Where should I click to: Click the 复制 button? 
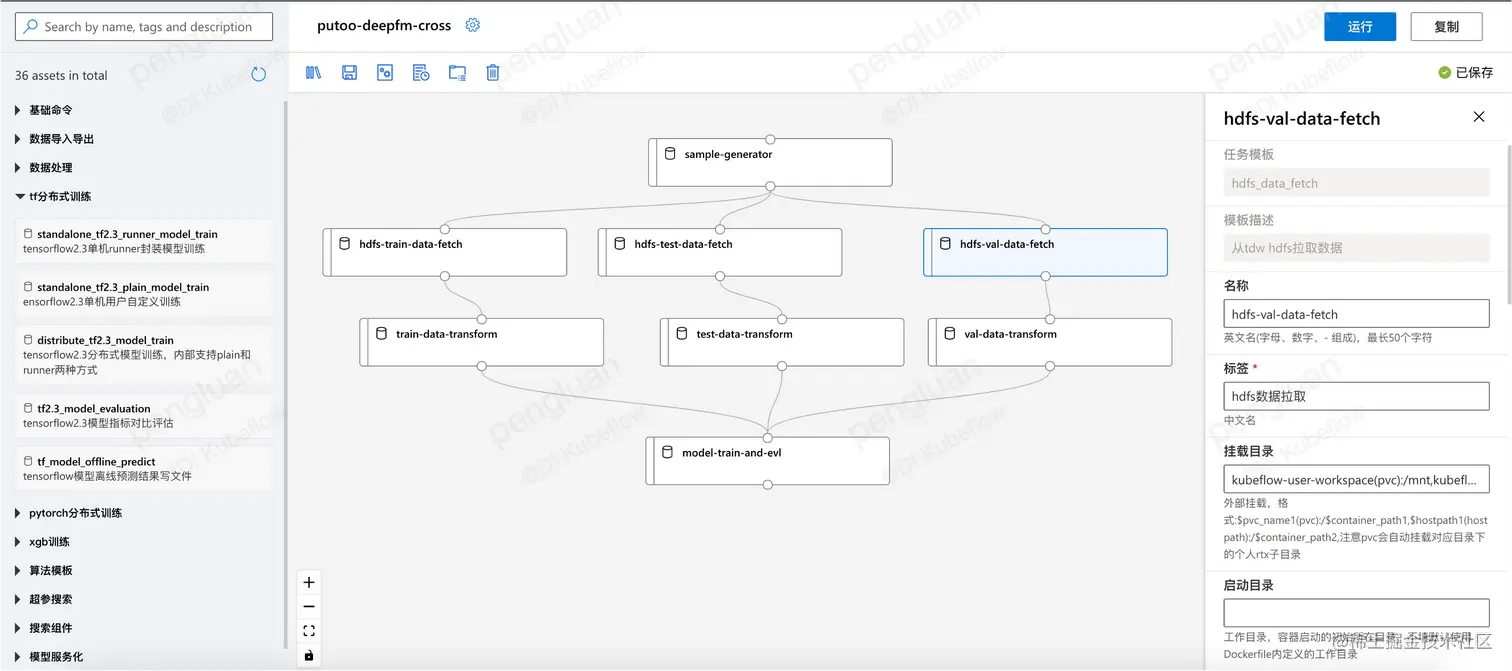[x=1446, y=27]
